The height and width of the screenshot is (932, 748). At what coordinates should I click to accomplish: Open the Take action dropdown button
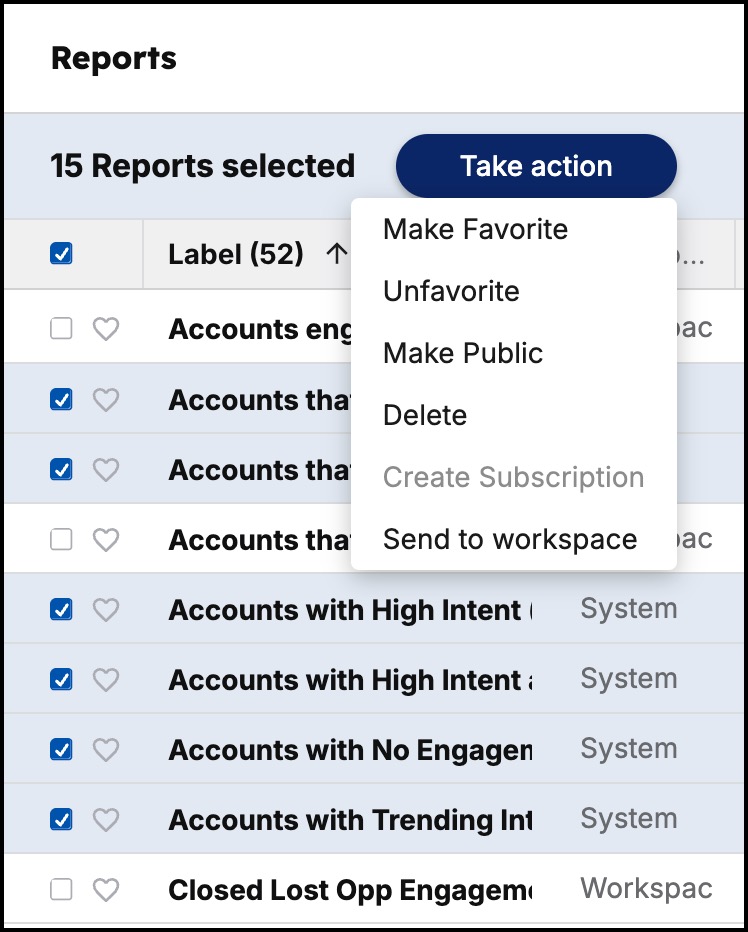pyautogui.click(x=536, y=166)
